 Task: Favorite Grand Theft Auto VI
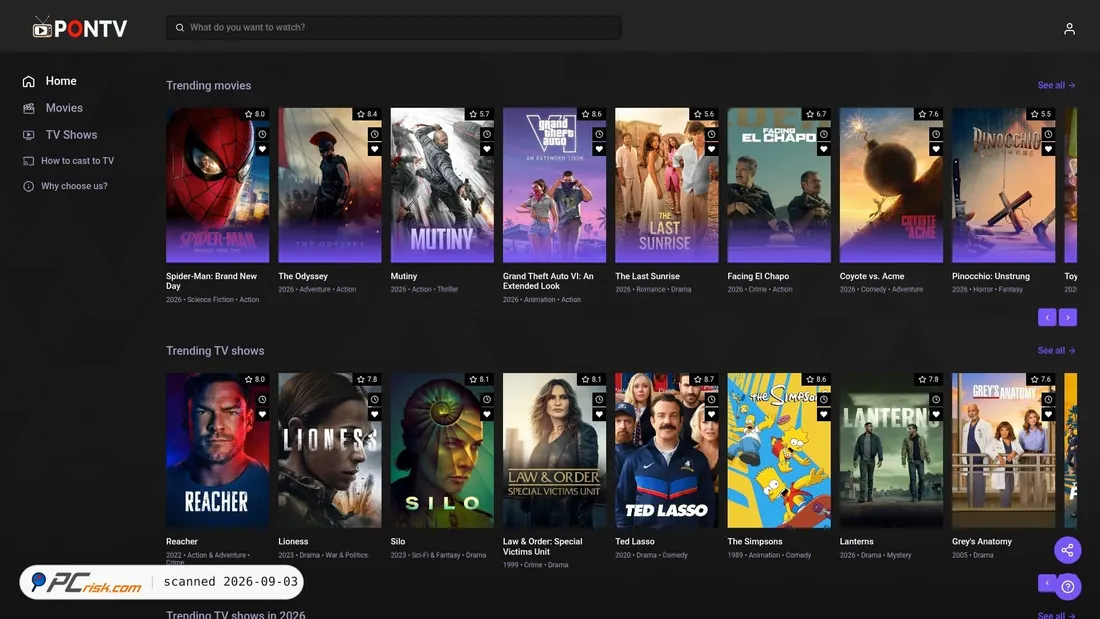pos(599,149)
